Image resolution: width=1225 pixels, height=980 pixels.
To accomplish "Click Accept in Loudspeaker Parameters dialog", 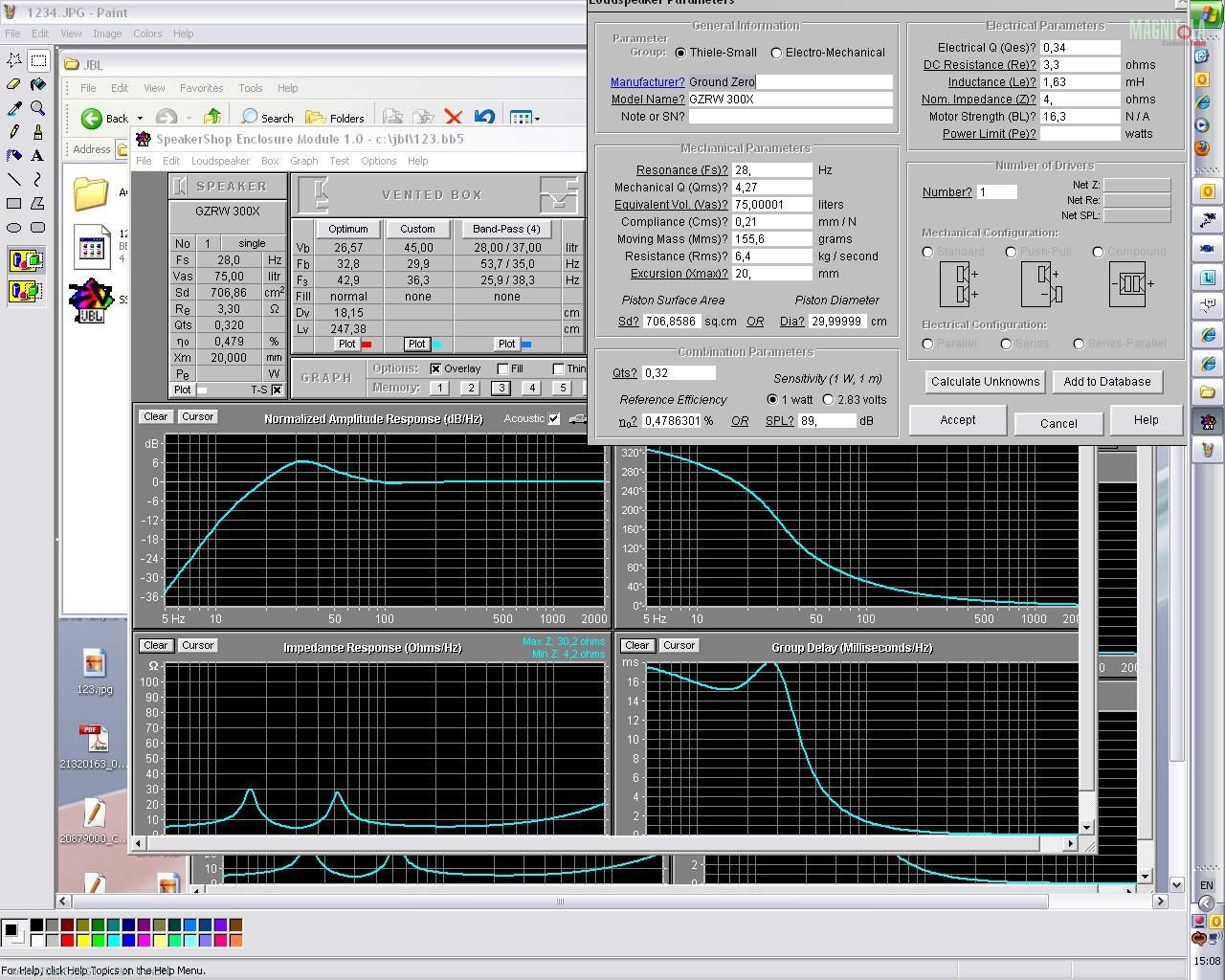I will [x=958, y=420].
